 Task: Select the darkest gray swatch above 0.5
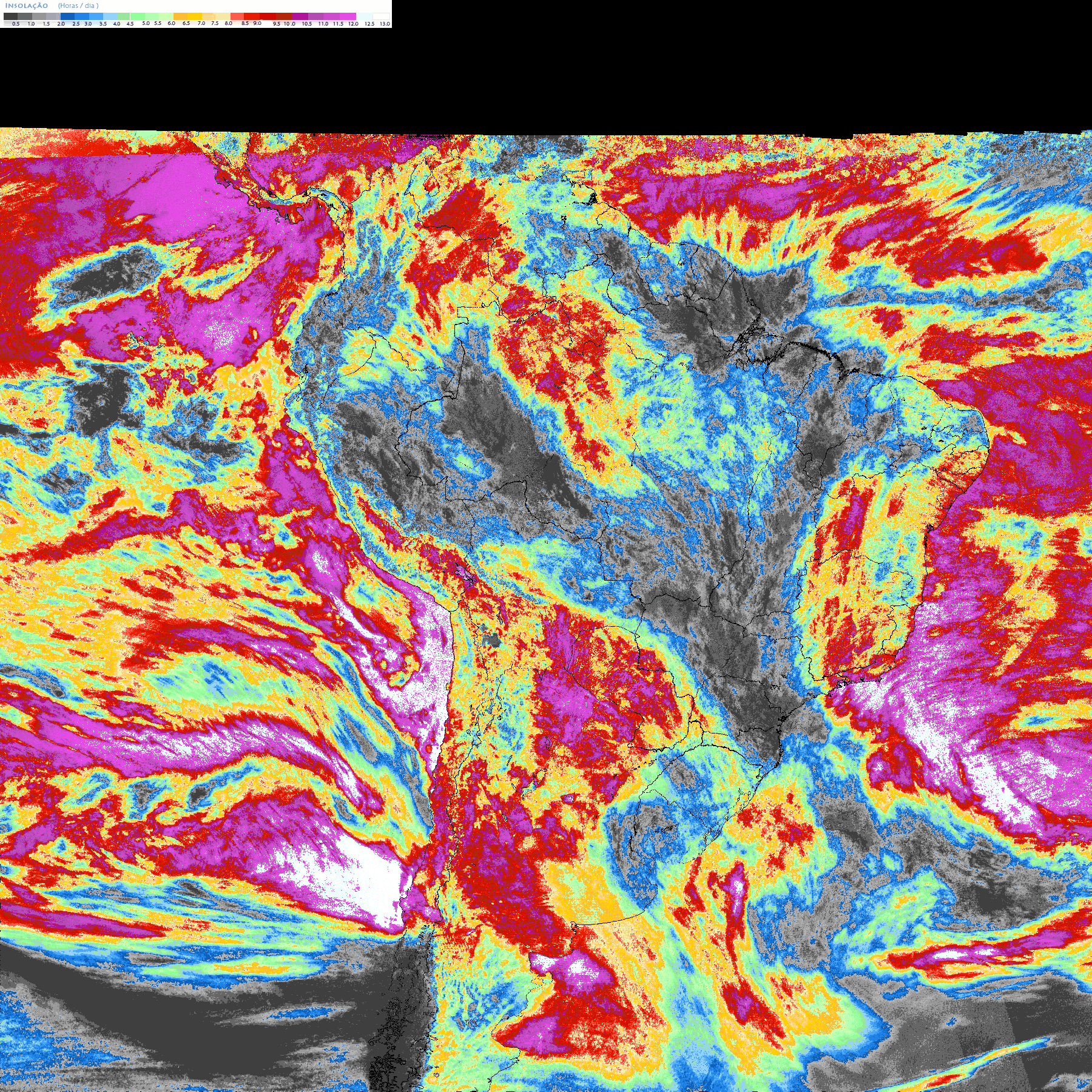pyautogui.click(x=10, y=16)
